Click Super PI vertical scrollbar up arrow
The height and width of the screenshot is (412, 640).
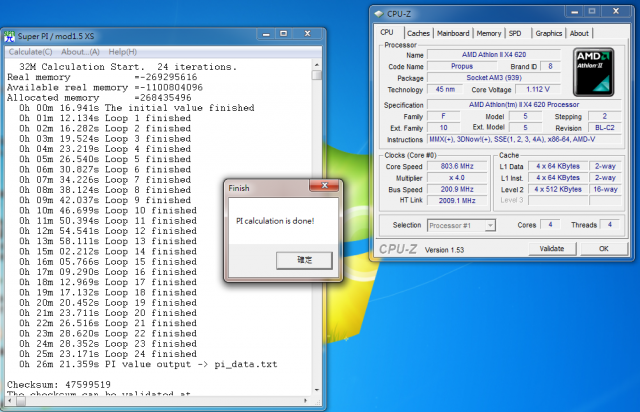(x=317, y=65)
